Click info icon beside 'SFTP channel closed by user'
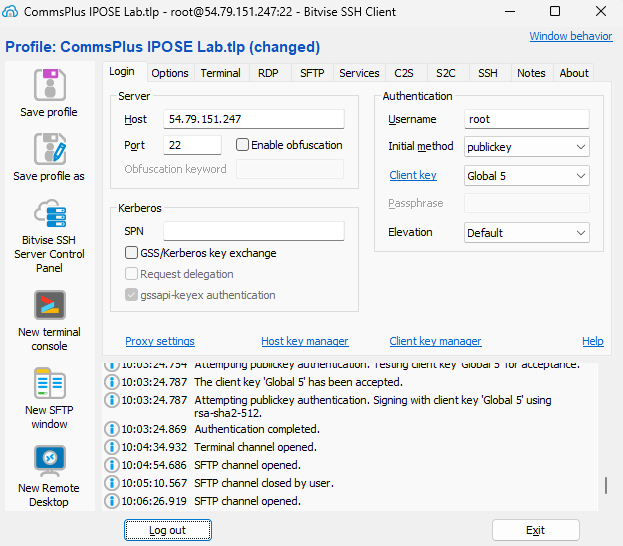The height and width of the screenshot is (546, 623). click(112, 483)
